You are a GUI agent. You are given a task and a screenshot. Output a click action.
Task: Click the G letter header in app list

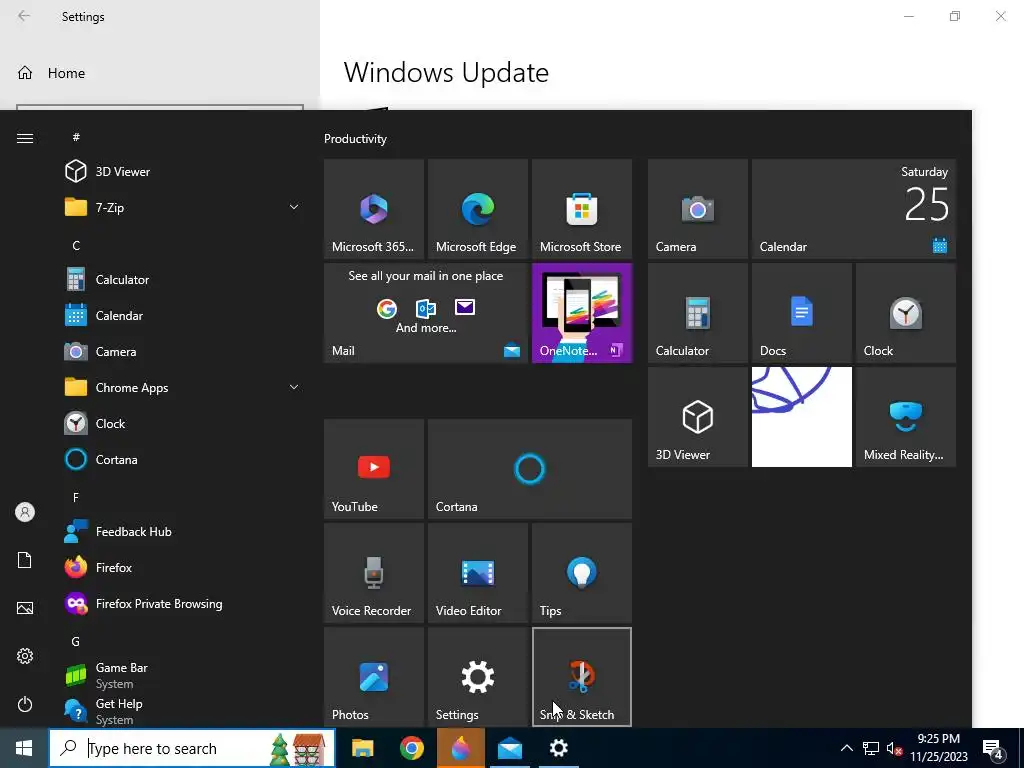(76, 641)
